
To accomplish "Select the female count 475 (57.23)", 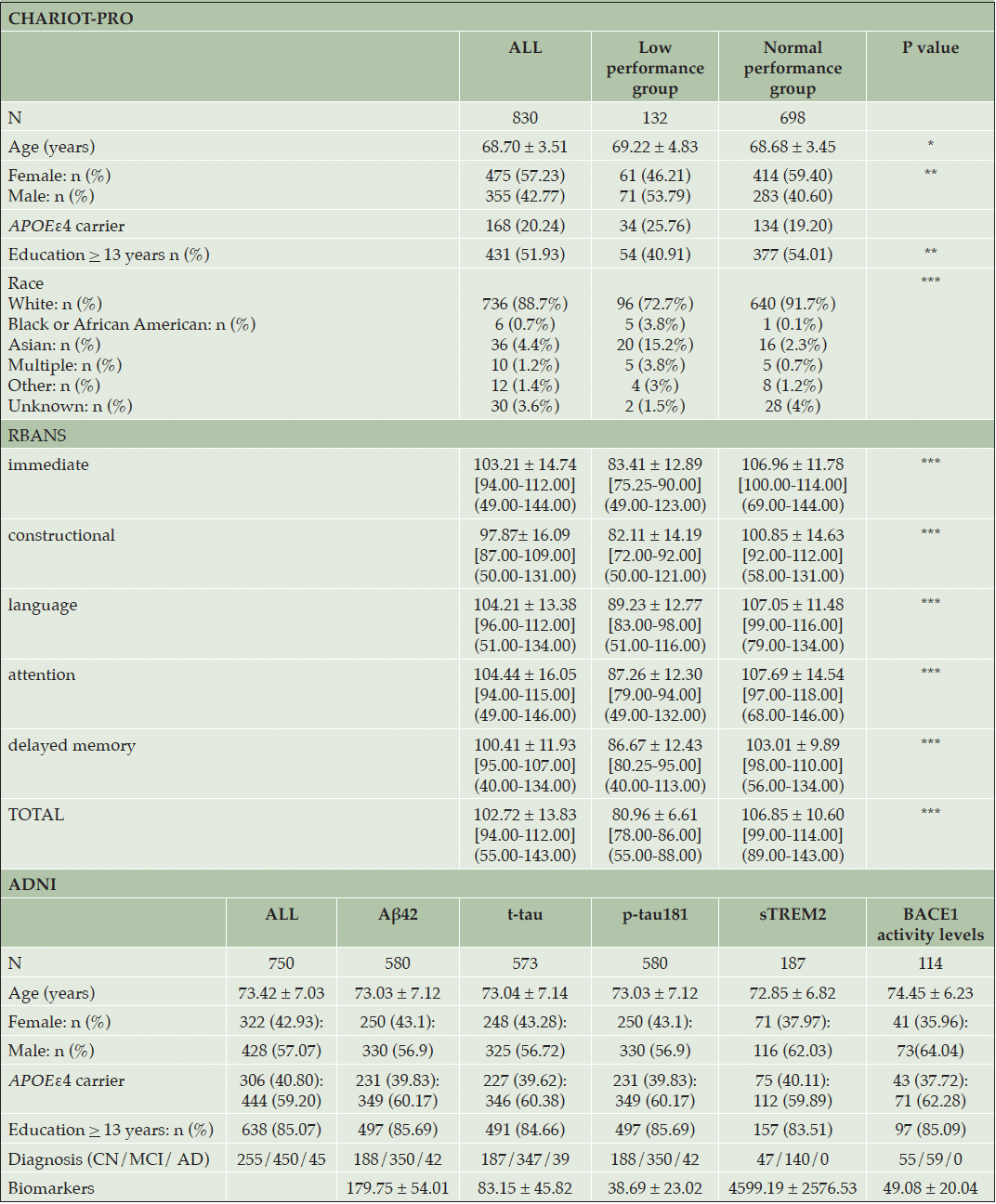I will (525, 176).
